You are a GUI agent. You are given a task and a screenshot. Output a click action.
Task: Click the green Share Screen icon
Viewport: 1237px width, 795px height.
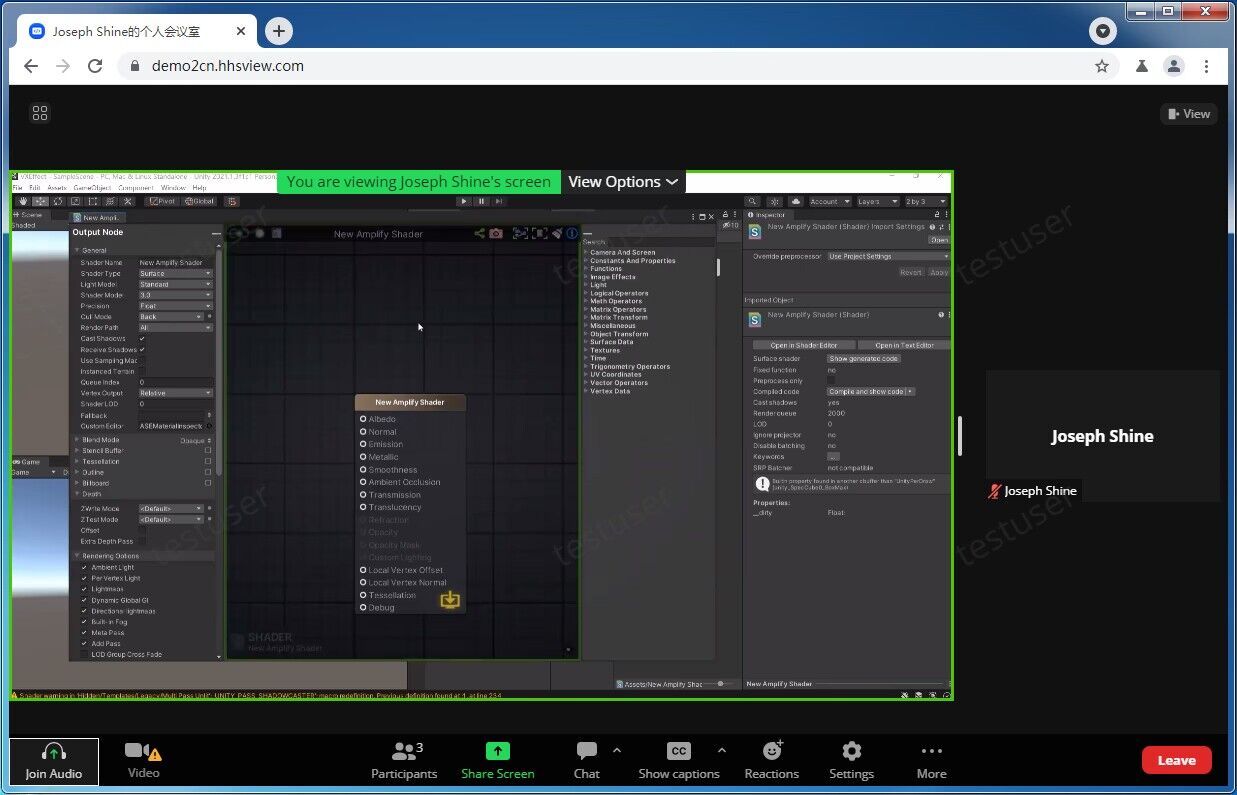pos(497,751)
